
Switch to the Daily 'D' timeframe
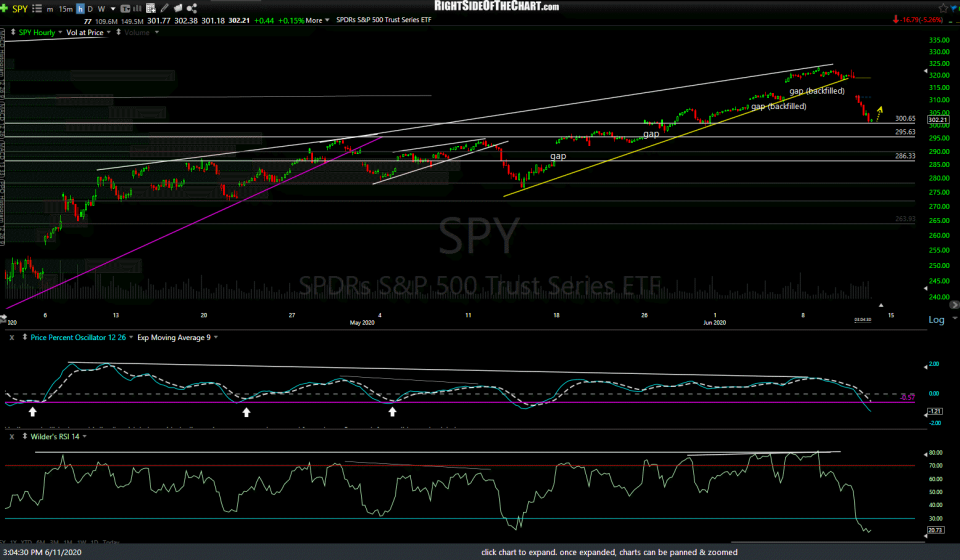click(x=90, y=9)
